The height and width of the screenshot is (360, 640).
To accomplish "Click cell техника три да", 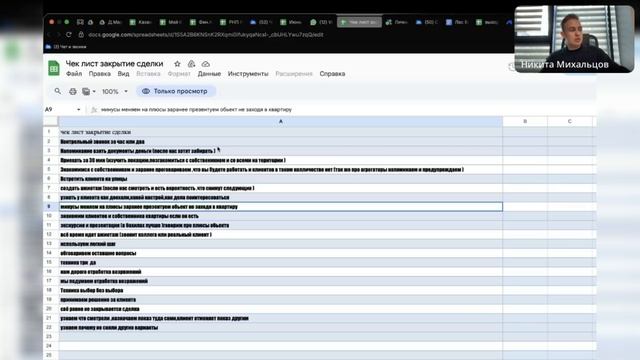I will pos(280,262).
